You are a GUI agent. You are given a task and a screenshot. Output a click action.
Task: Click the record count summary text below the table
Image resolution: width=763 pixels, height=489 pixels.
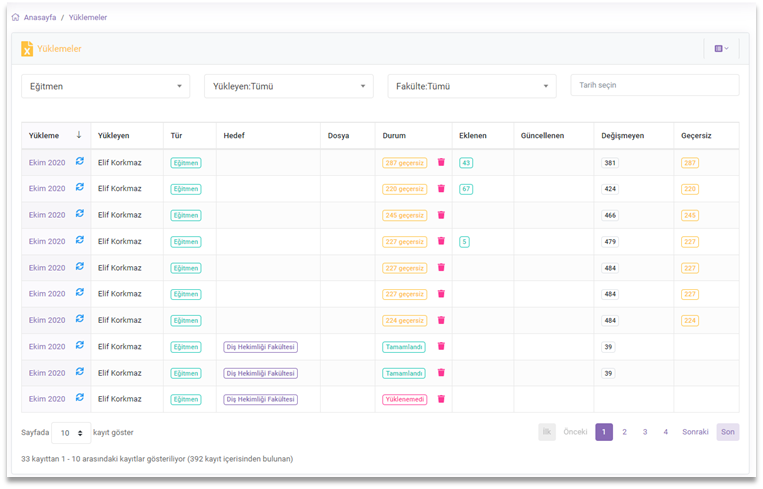[x=157, y=459]
